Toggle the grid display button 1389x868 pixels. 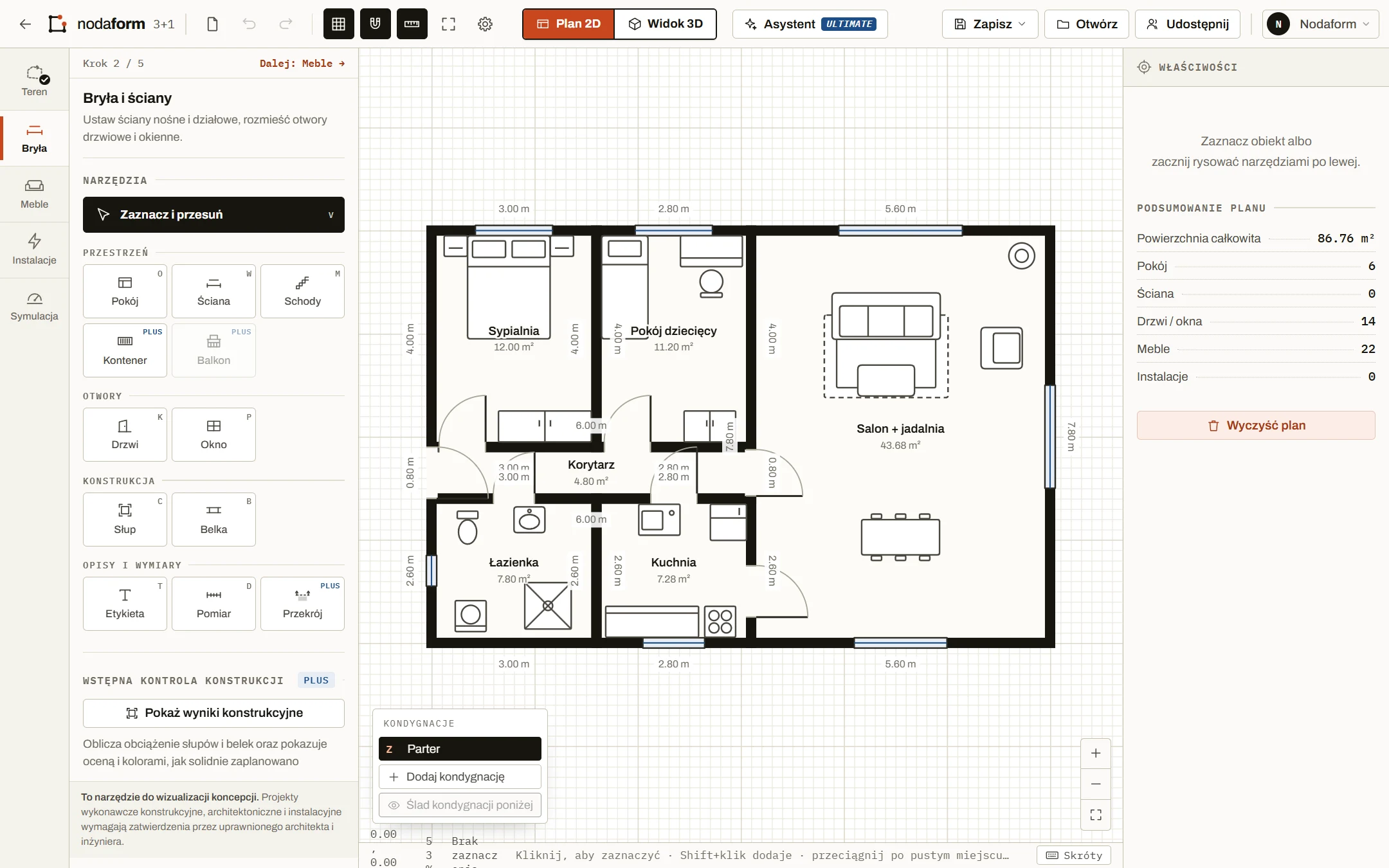[x=339, y=24]
